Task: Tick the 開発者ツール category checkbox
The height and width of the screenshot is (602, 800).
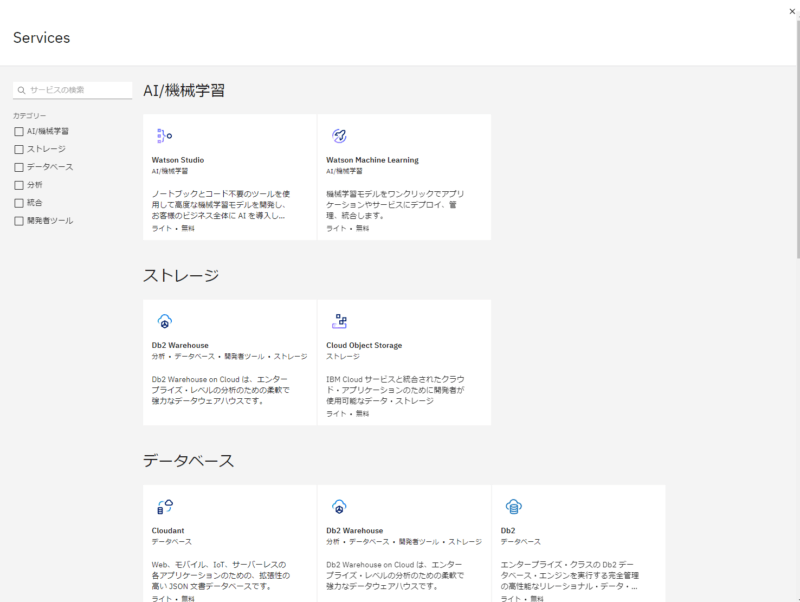Action: 19,221
